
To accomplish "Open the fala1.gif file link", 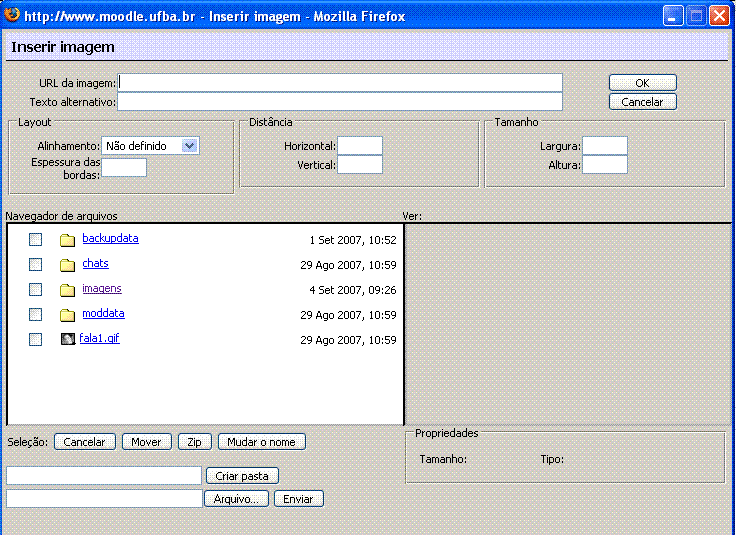I will pyautogui.click(x=99, y=339).
